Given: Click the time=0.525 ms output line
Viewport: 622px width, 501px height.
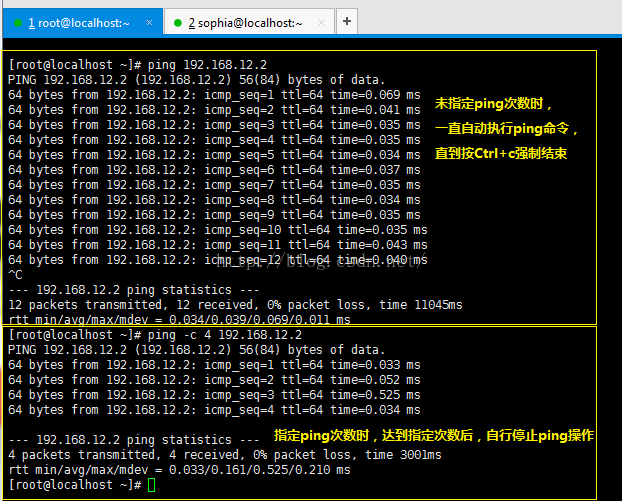Looking at the screenshot, I should coord(214,395).
